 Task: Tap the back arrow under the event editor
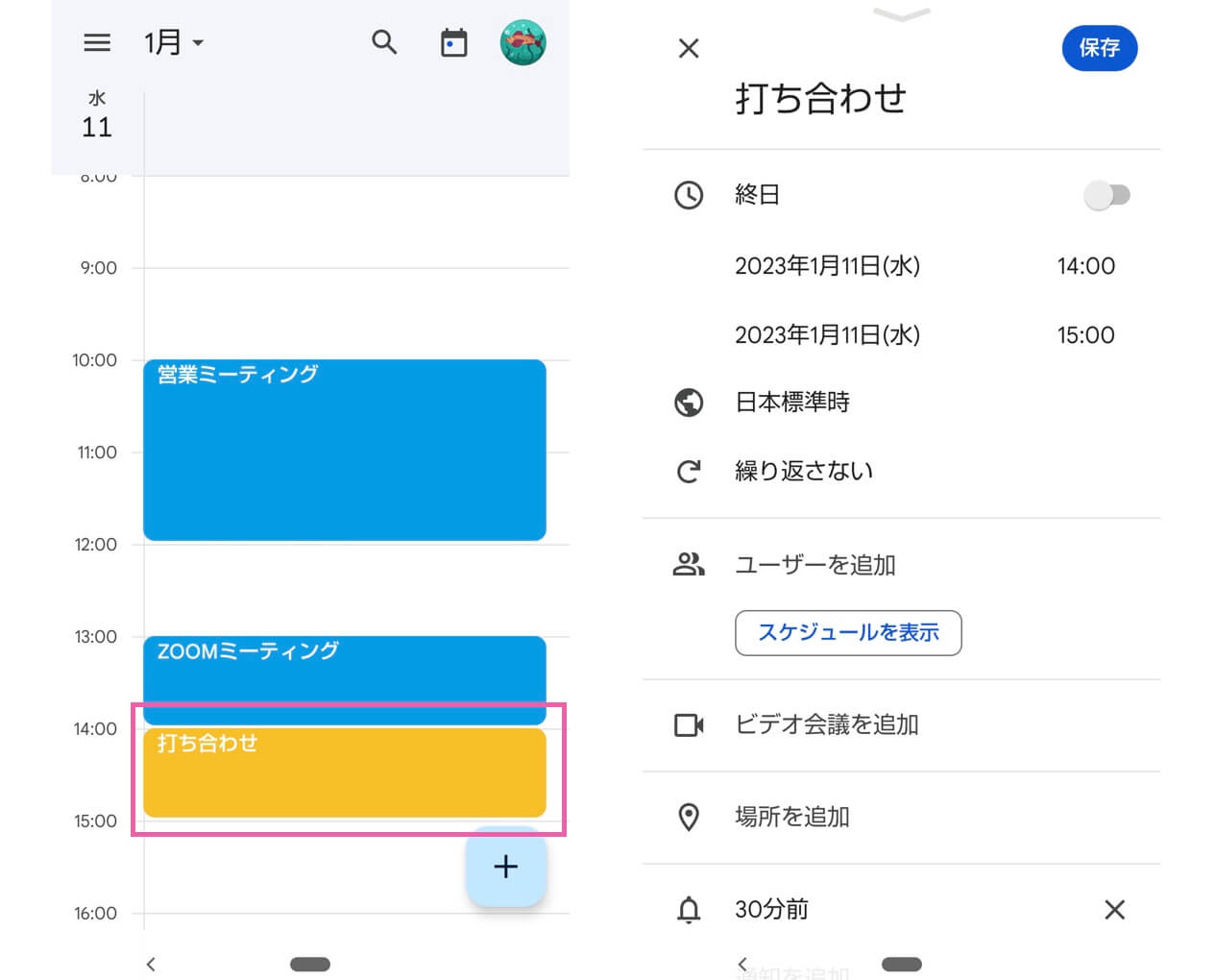(742, 964)
